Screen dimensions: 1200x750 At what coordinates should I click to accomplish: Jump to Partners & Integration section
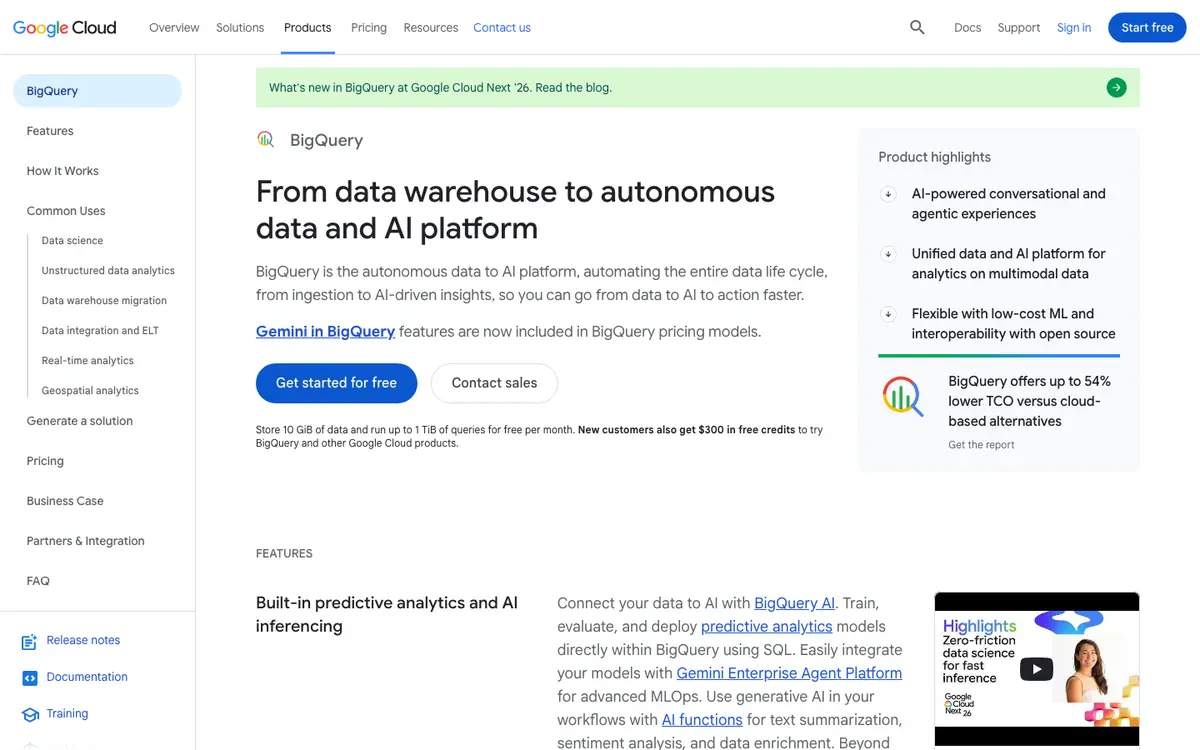85,541
